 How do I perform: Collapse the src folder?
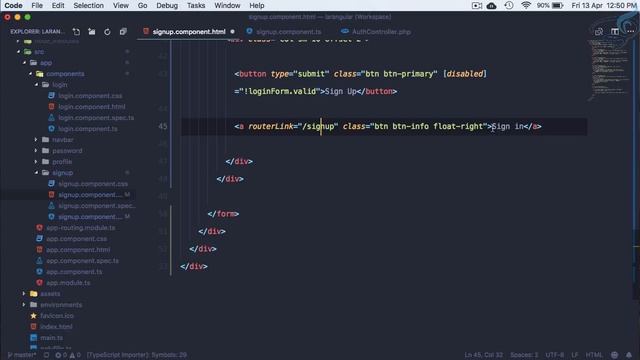point(18,52)
